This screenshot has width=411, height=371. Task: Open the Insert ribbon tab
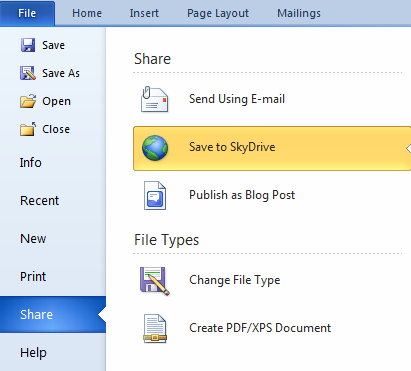[144, 13]
